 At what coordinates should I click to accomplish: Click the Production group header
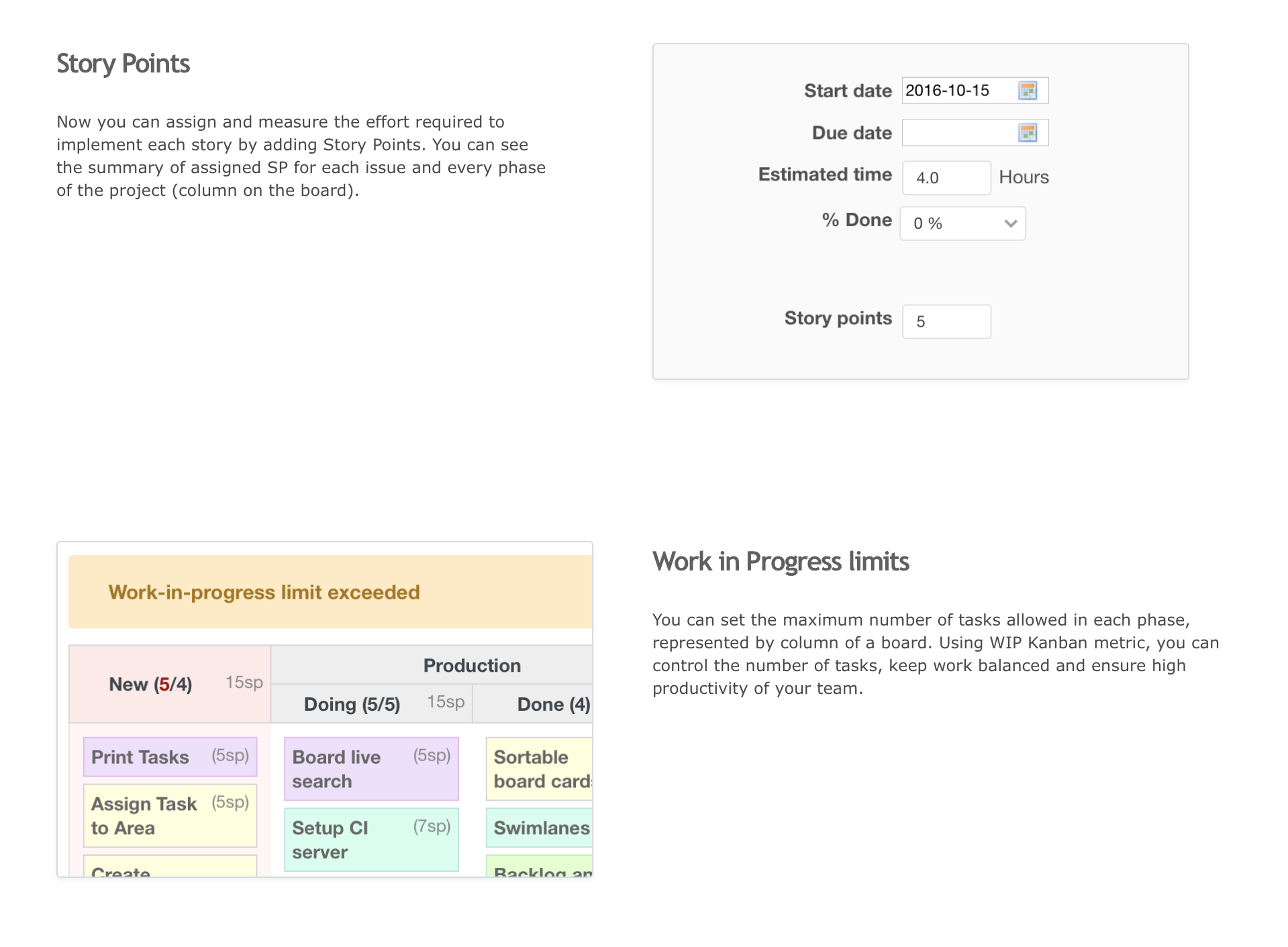click(x=472, y=666)
